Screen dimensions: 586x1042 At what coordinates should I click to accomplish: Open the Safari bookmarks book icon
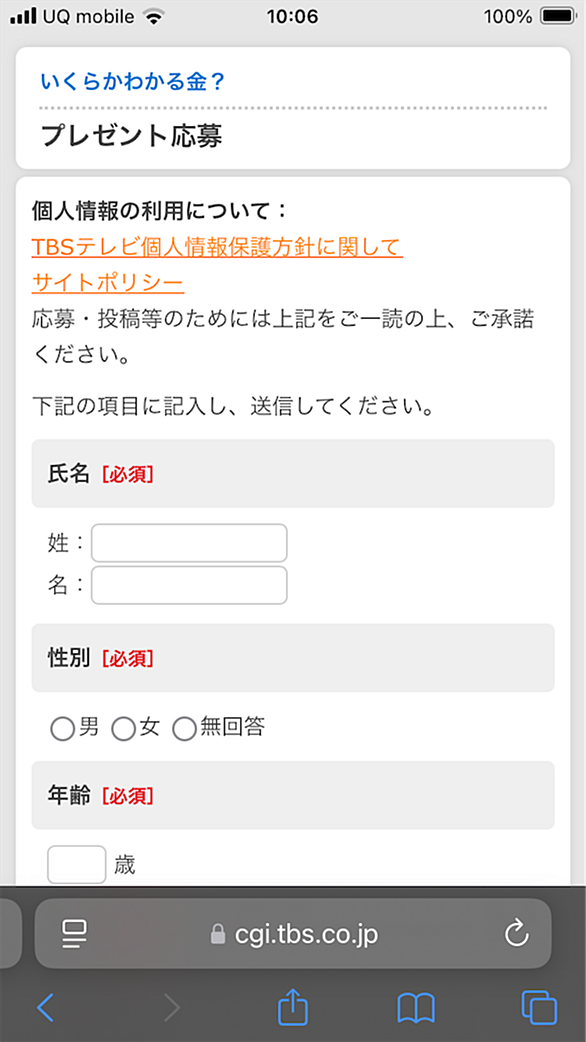point(416,1008)
